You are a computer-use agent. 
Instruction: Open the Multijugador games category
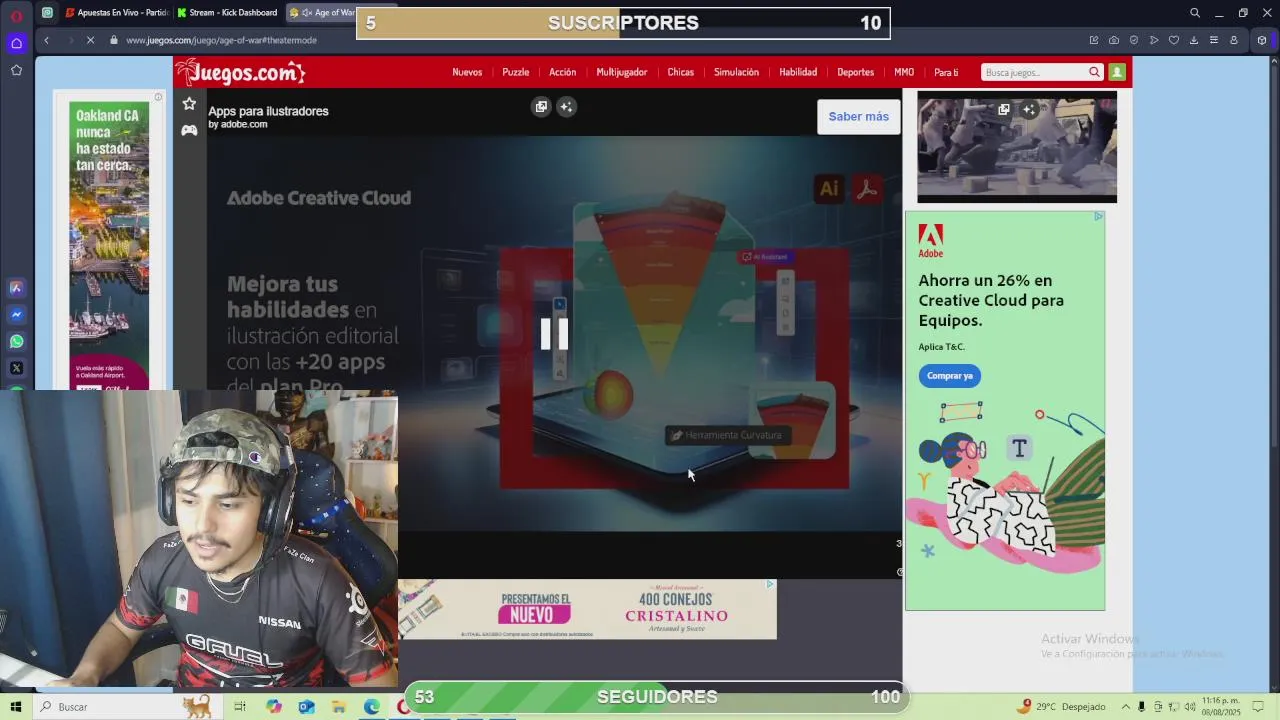click(x=622, y=72)
